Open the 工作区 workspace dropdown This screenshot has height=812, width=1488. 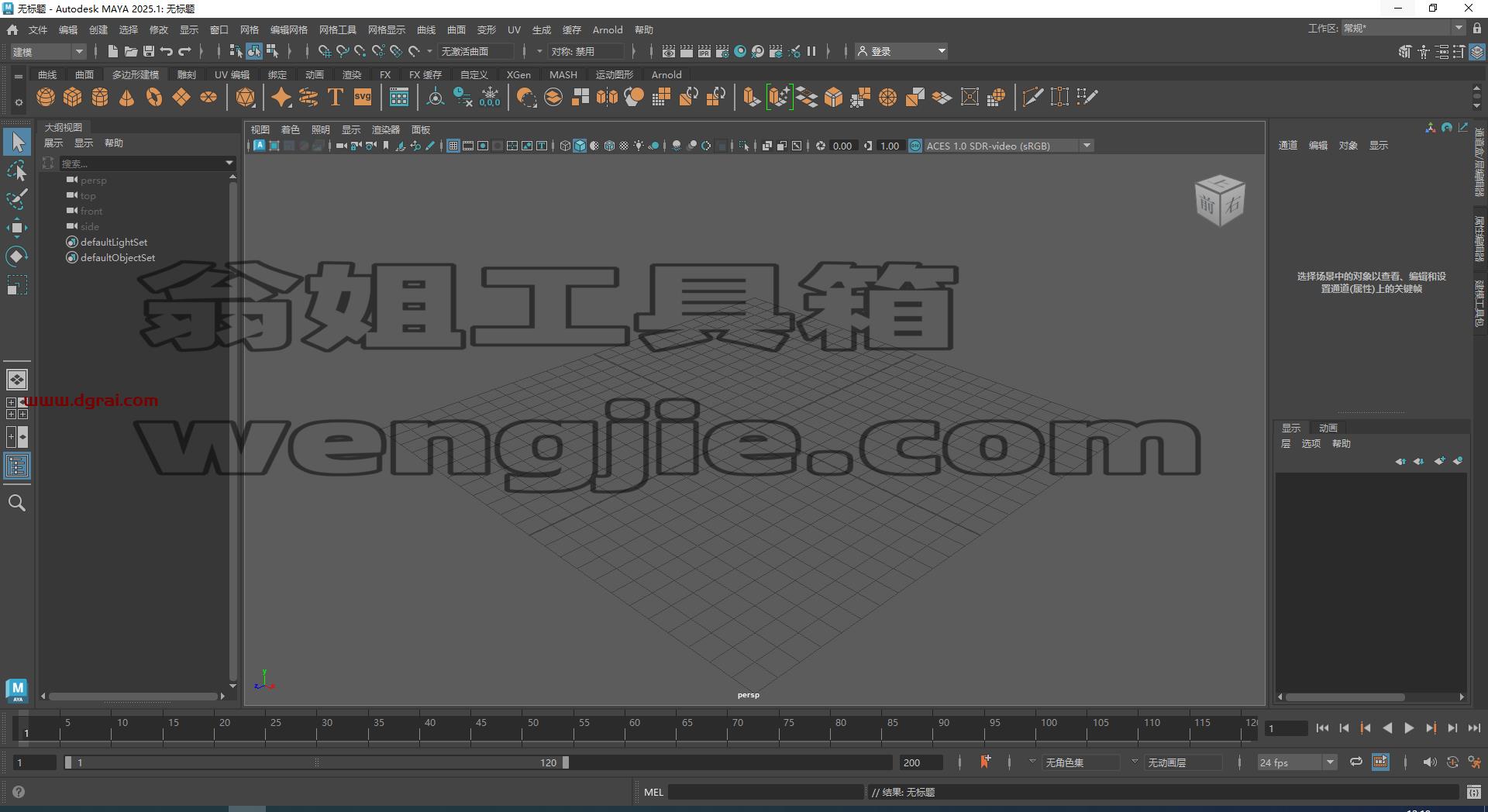click(x=1403, y=28)
